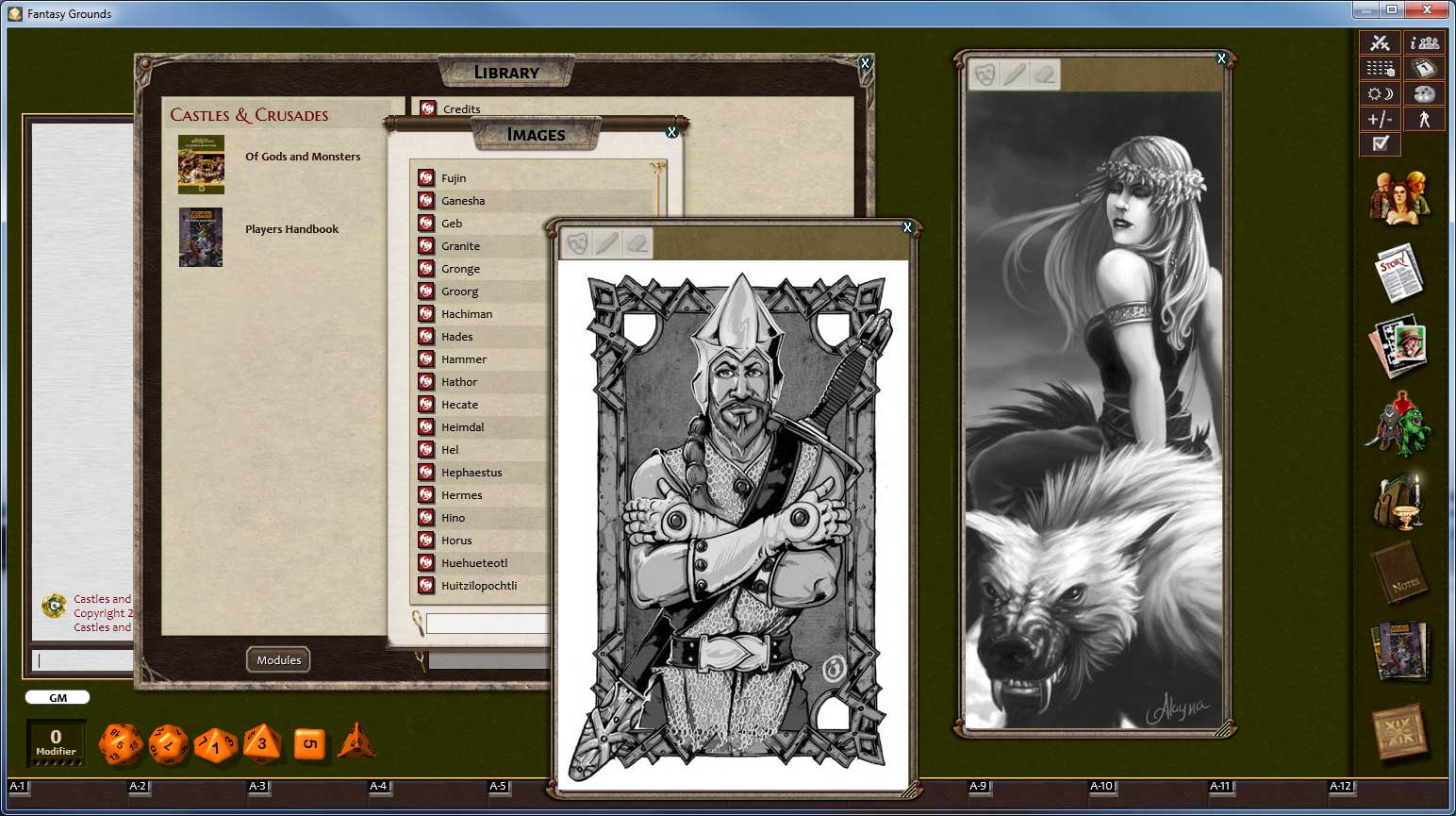Open the color palette picker
Image resolution: width=1456 pixels, height=816 pixels.
point(1424,93)
